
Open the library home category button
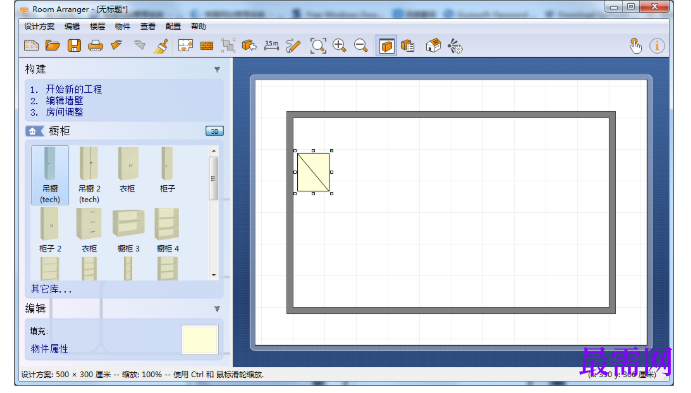tap(34, 131)
